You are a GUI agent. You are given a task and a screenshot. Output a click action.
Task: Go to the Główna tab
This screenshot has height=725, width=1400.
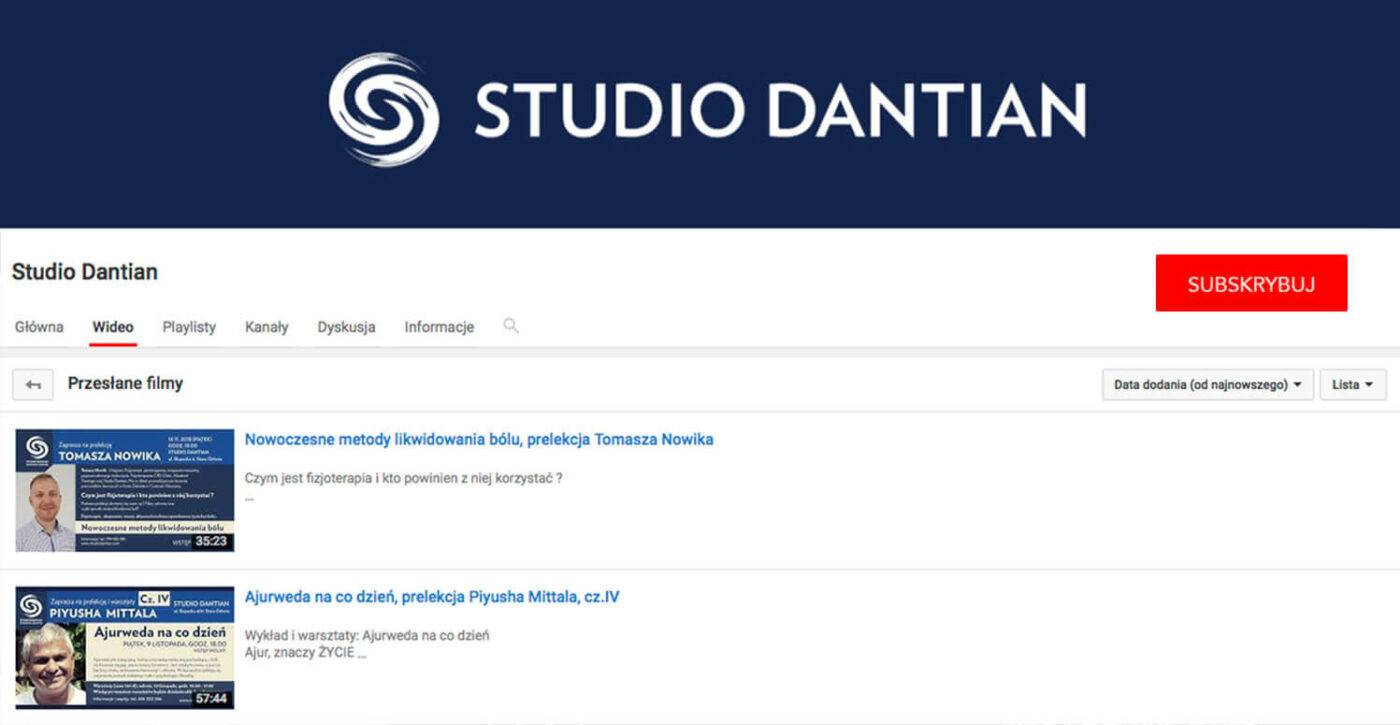point(39,327)
